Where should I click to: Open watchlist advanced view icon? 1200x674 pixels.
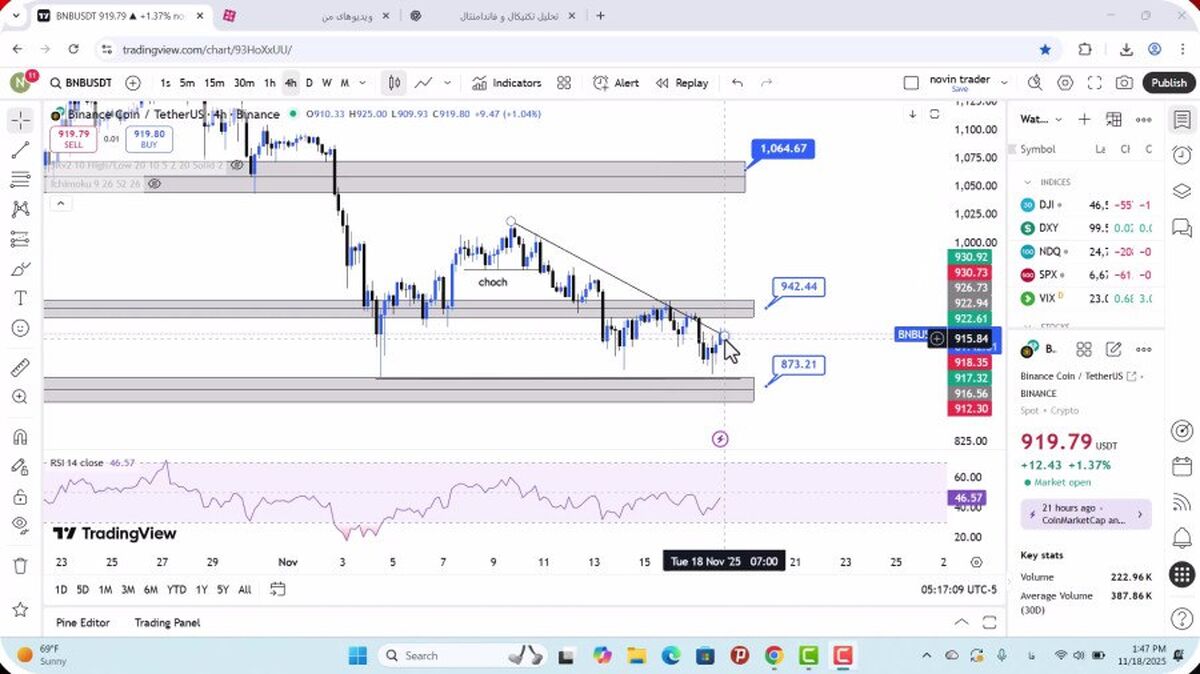[x=1114, y=119]
